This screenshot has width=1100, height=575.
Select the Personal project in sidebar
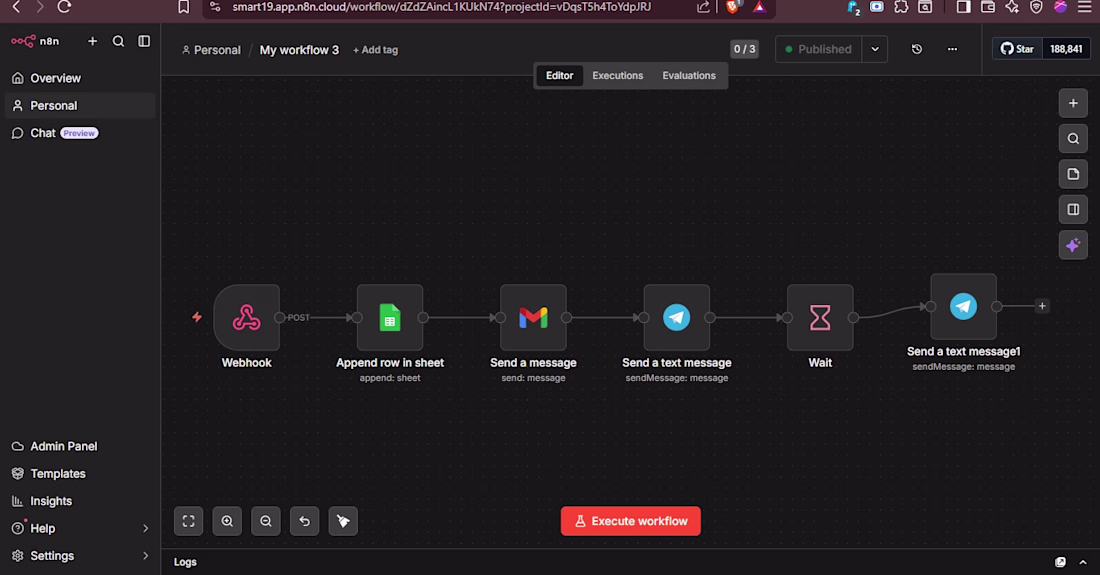80,105
